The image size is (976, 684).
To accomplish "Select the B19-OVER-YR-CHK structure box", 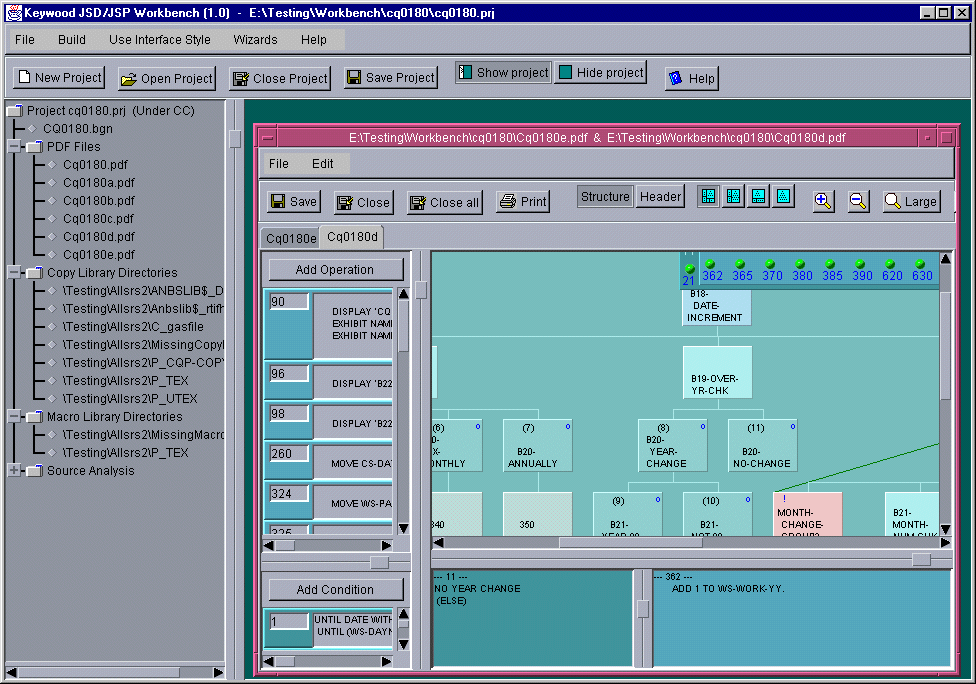I will [x=717, y=372].
